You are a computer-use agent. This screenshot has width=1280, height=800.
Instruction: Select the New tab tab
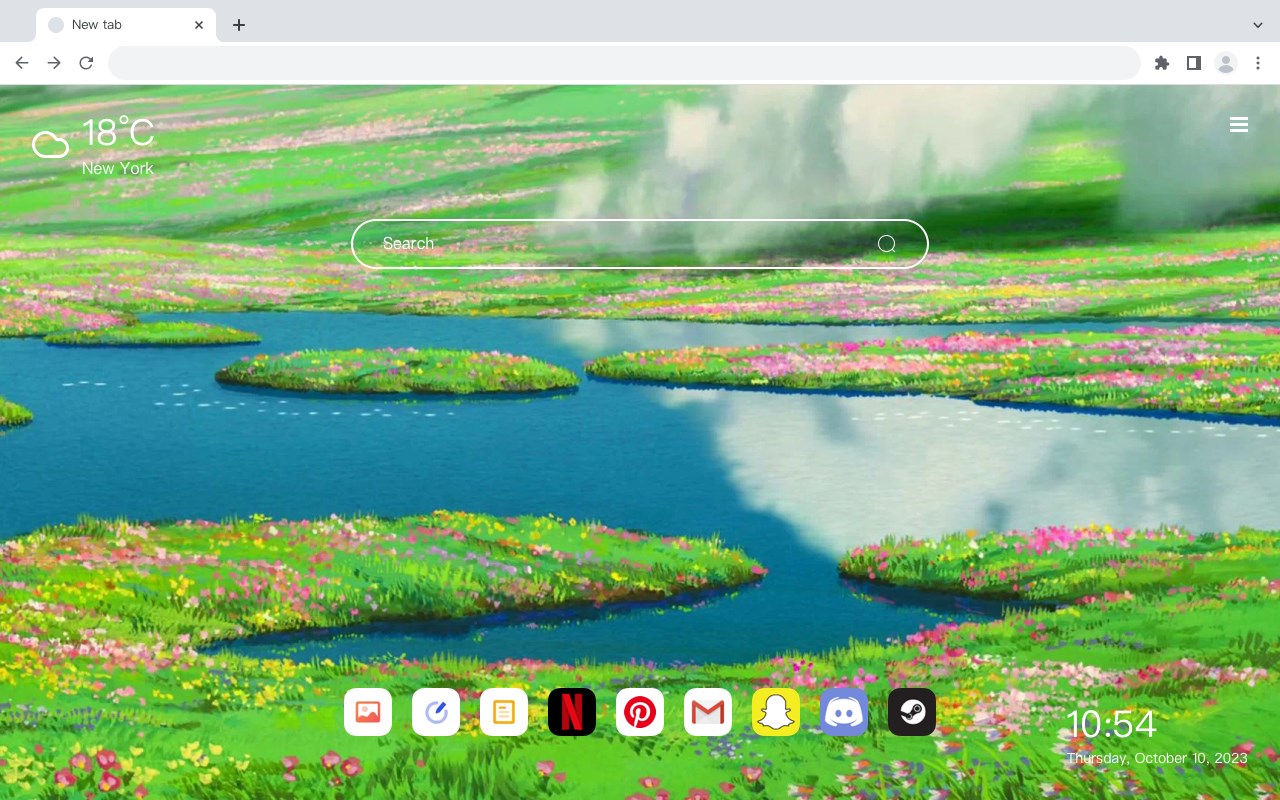point(126,25)
